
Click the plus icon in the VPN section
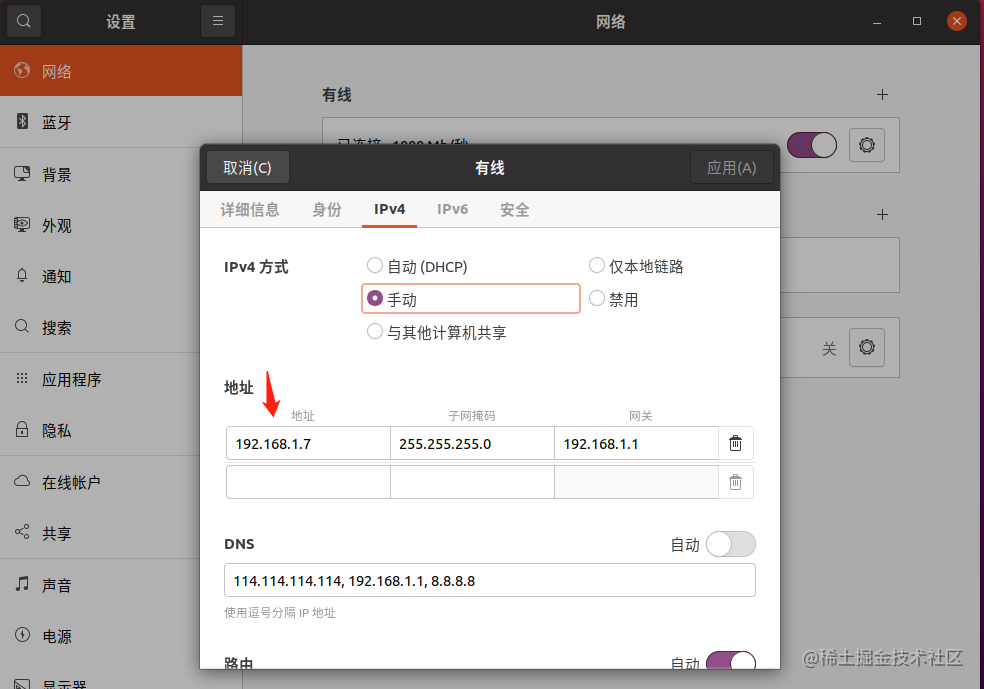pos(882,214)
